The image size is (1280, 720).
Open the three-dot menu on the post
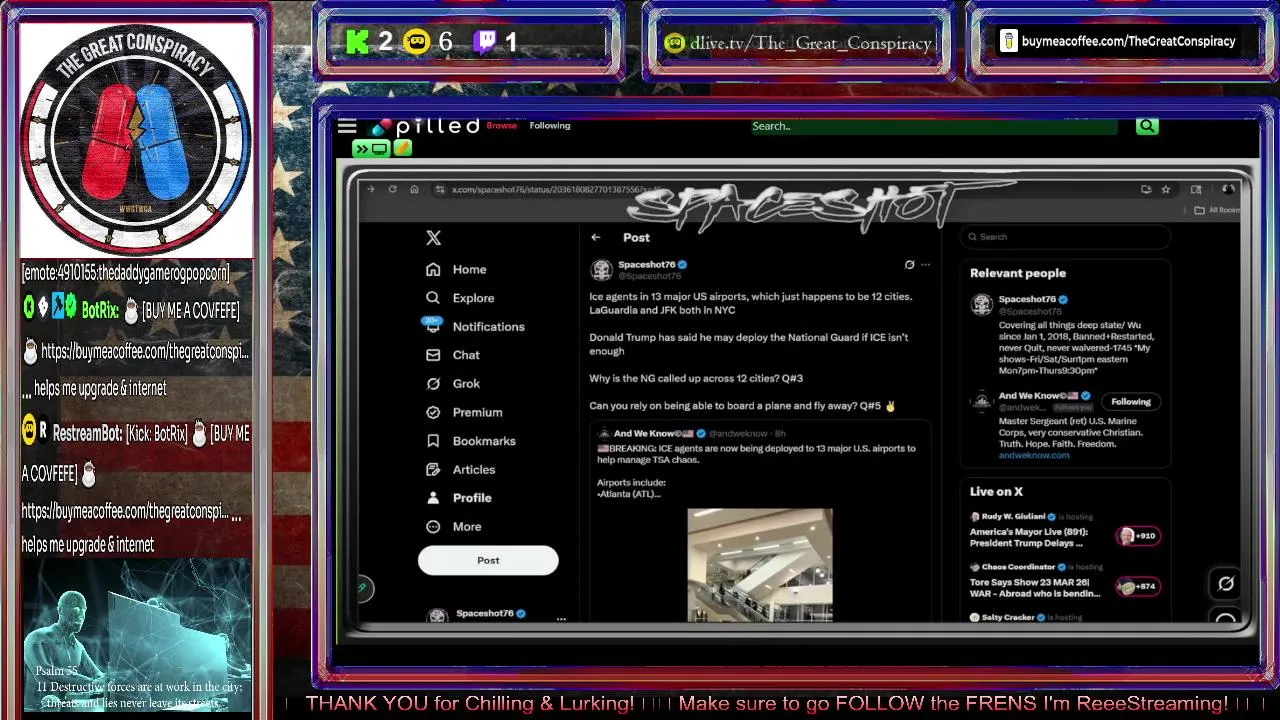(926, 265)
